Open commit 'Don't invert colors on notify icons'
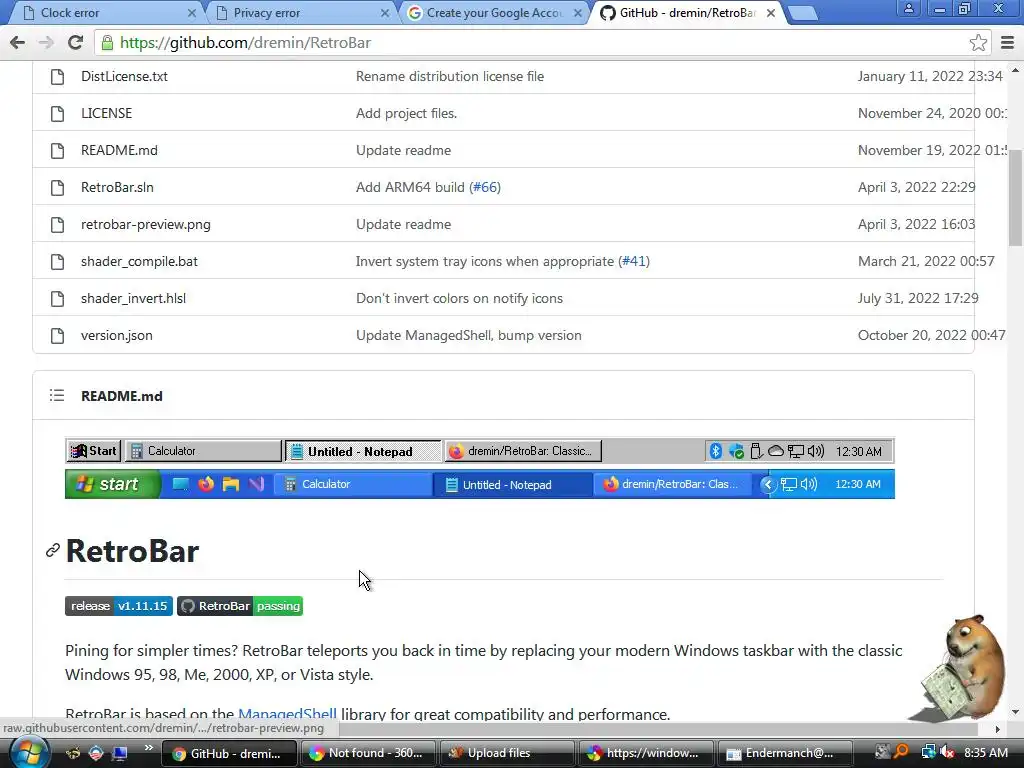This screenshot has height=768, width=1024. click(459, 298)
